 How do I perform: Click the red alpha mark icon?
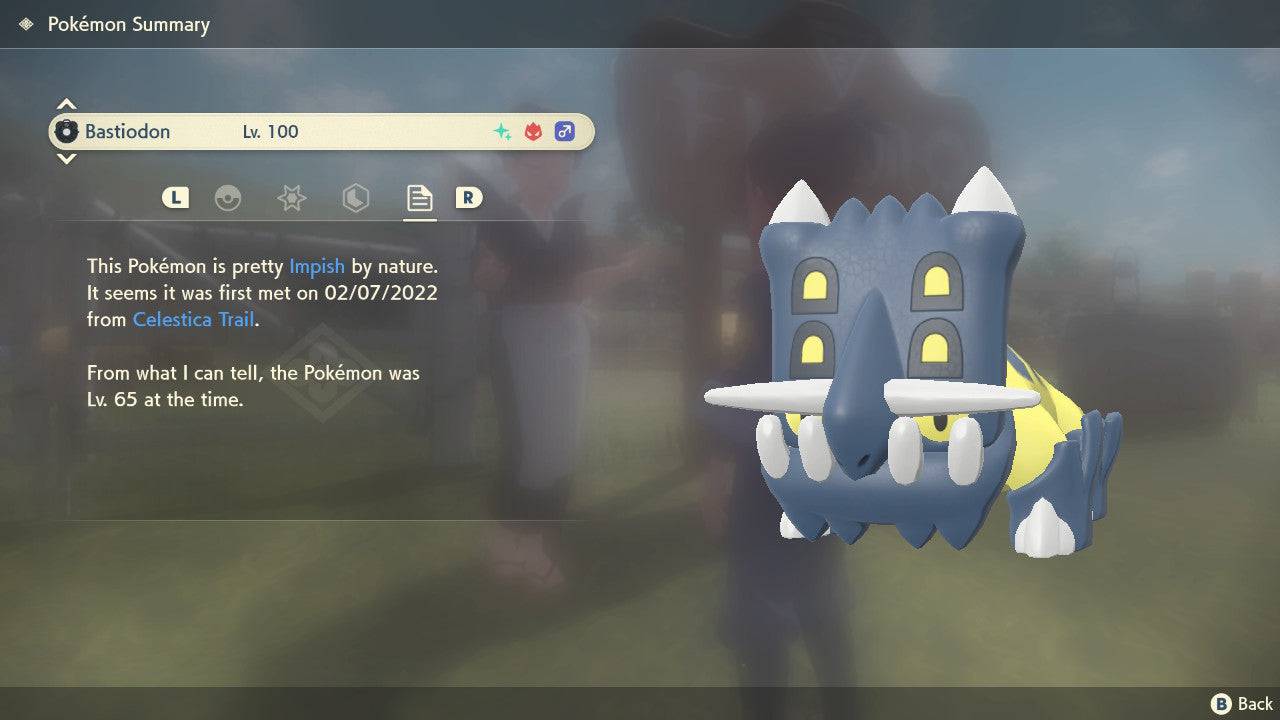pos(531,131)
